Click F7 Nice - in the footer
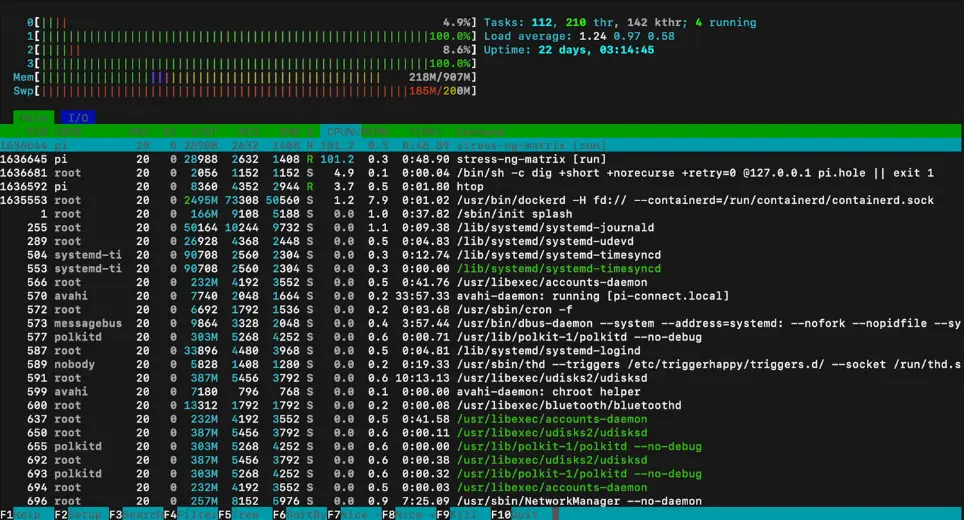Screen dimensions: 964x520 click(x=354, y=514)
